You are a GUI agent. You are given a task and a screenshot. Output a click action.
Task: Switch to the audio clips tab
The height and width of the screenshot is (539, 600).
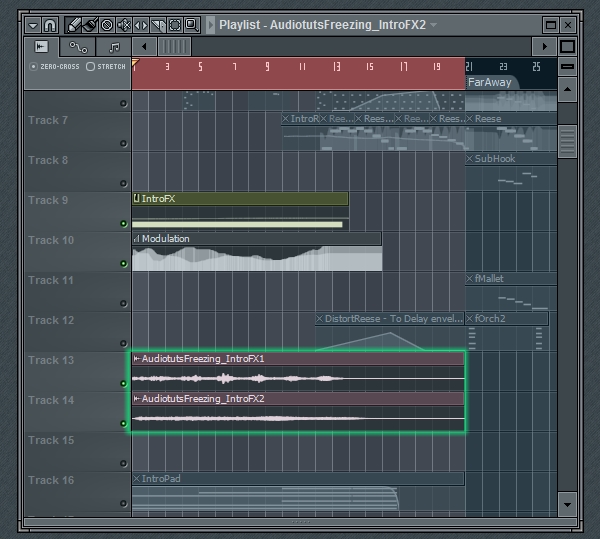coord(41,47)
